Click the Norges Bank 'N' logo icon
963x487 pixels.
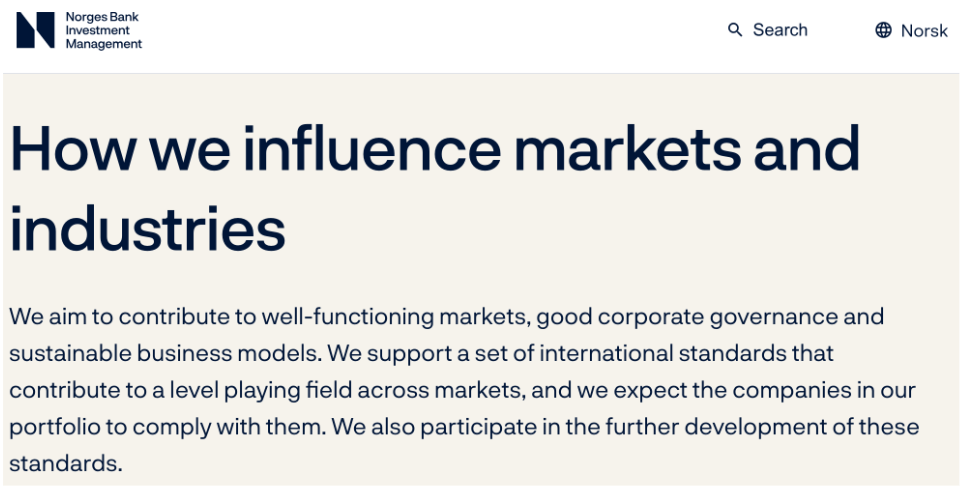(x=35, y=31)
